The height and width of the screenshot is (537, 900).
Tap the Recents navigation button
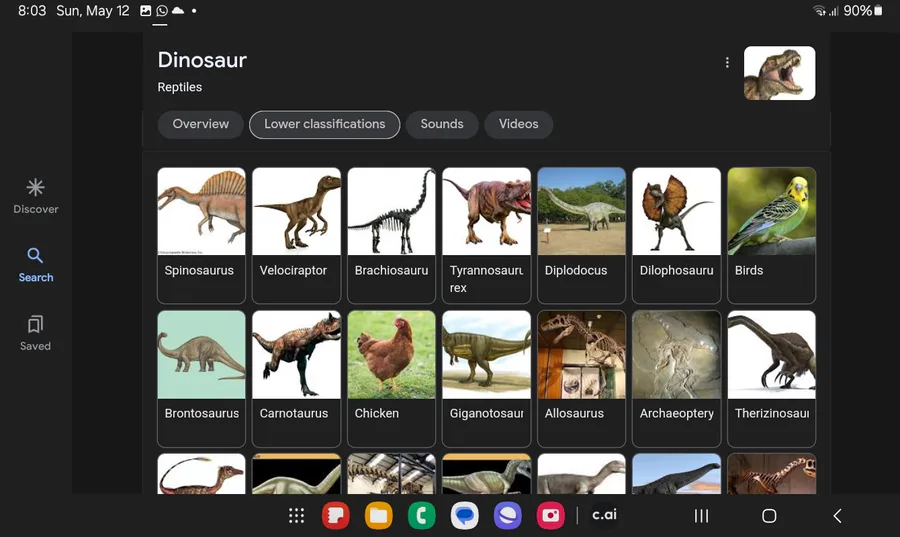[701, 516]
